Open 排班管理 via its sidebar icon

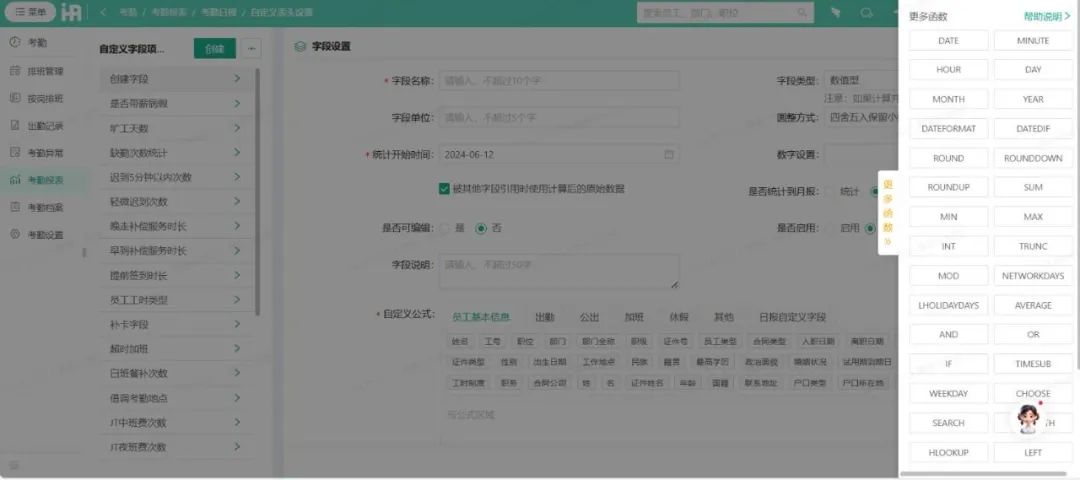15,71
